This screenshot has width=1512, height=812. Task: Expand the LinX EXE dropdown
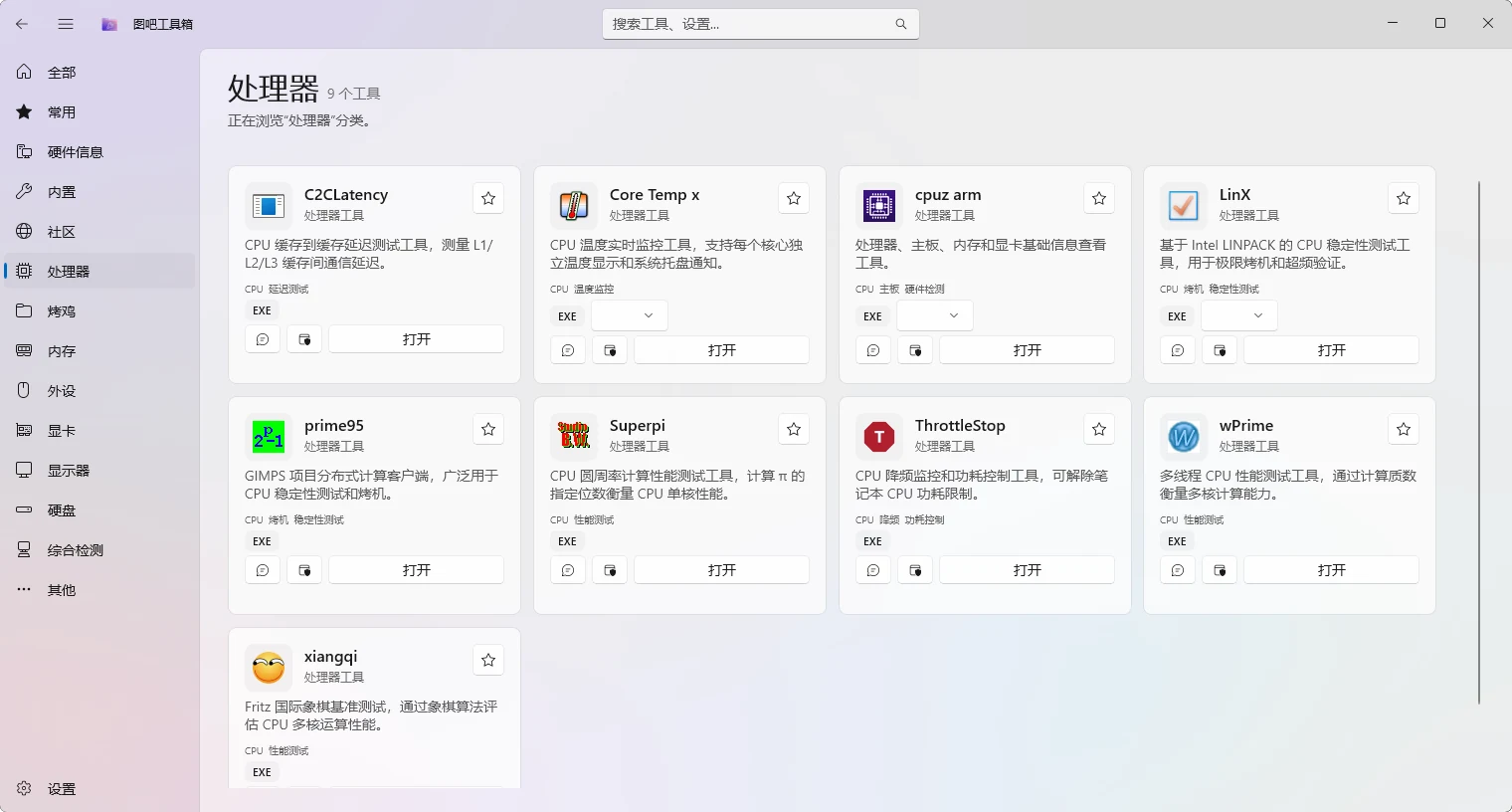pos(1239,315)
